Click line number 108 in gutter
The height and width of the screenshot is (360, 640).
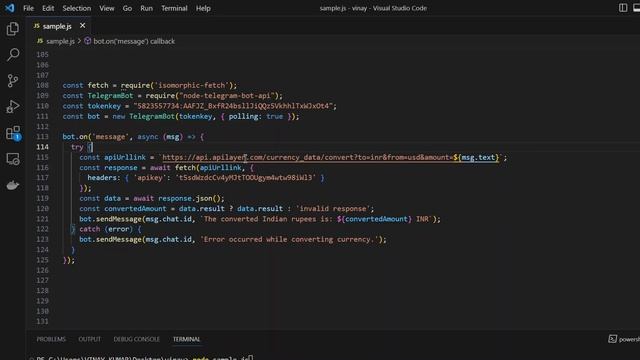tap(42, 85)
